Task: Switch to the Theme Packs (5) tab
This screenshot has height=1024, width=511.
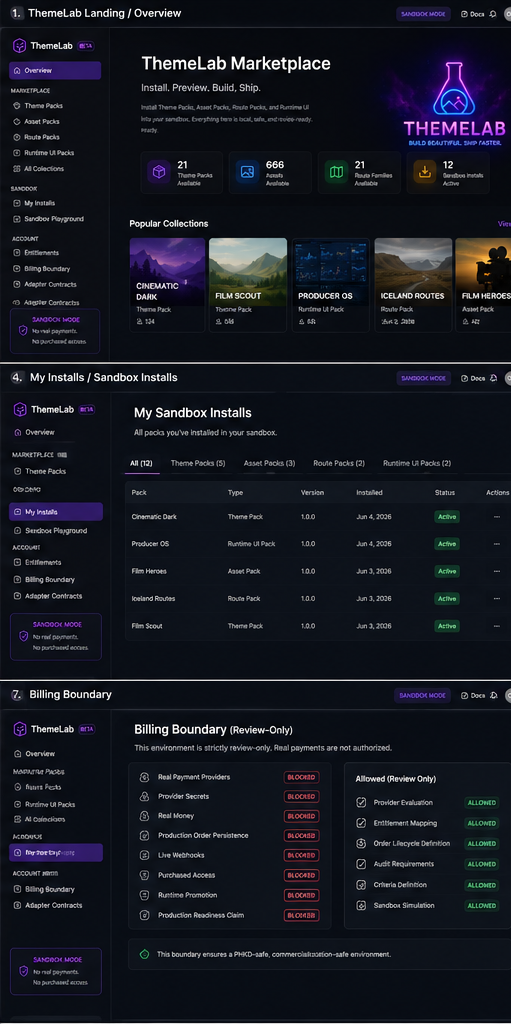Action: click(x=198, y=463)
